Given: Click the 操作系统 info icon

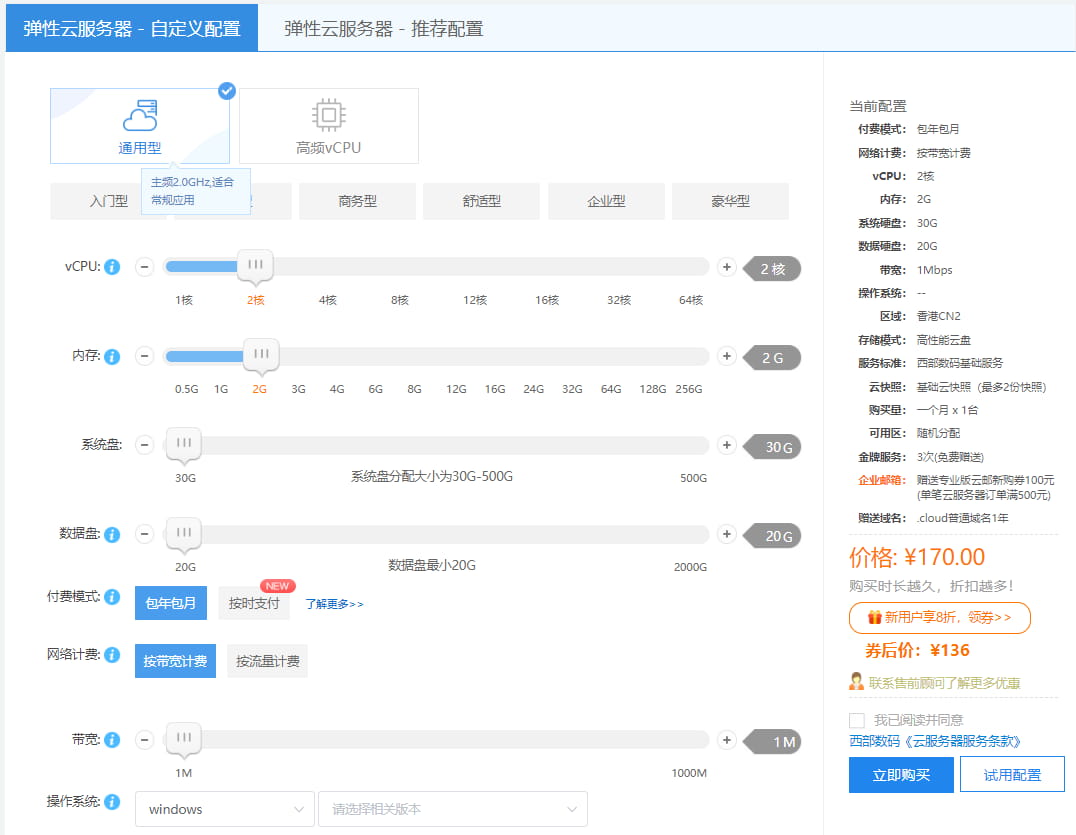Looking at the screenshot, I should 112,801.
